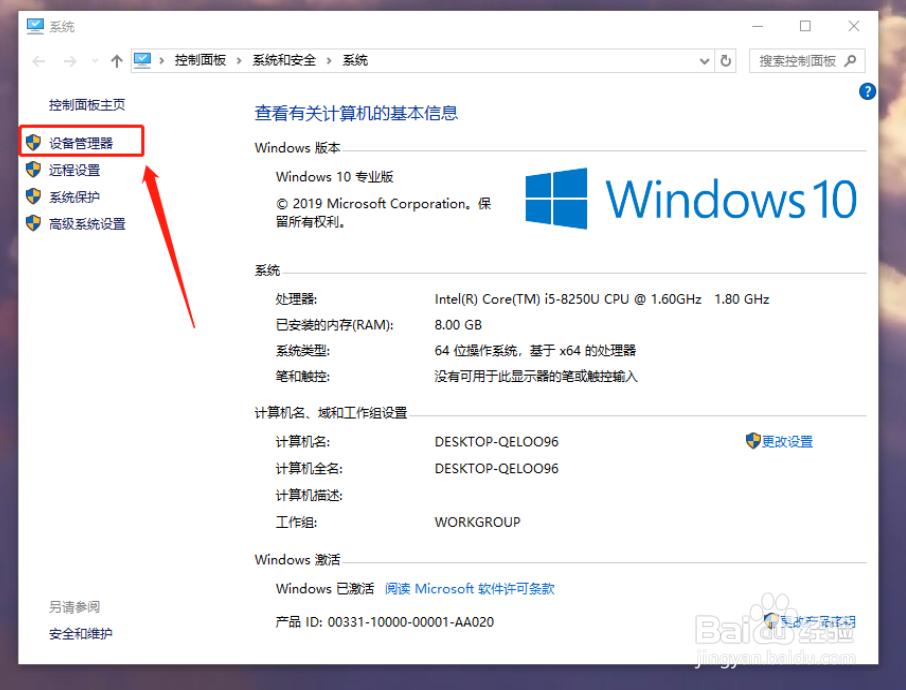Select processor value Intel Core i5-8250U
Image resolution: width=906 pixels, height=690 pixels.
(x=601, y=299)
